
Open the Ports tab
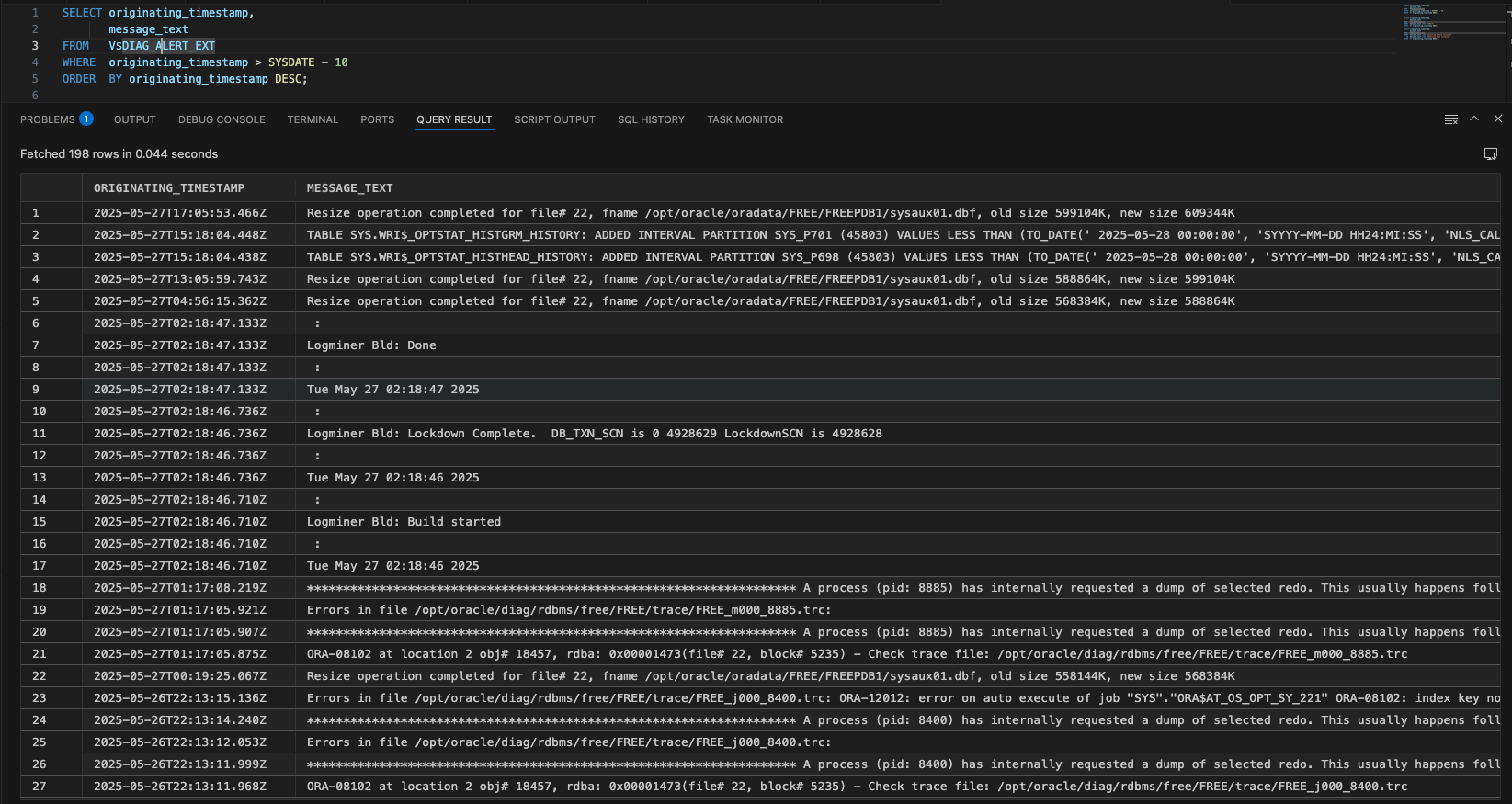click(377, 119)
